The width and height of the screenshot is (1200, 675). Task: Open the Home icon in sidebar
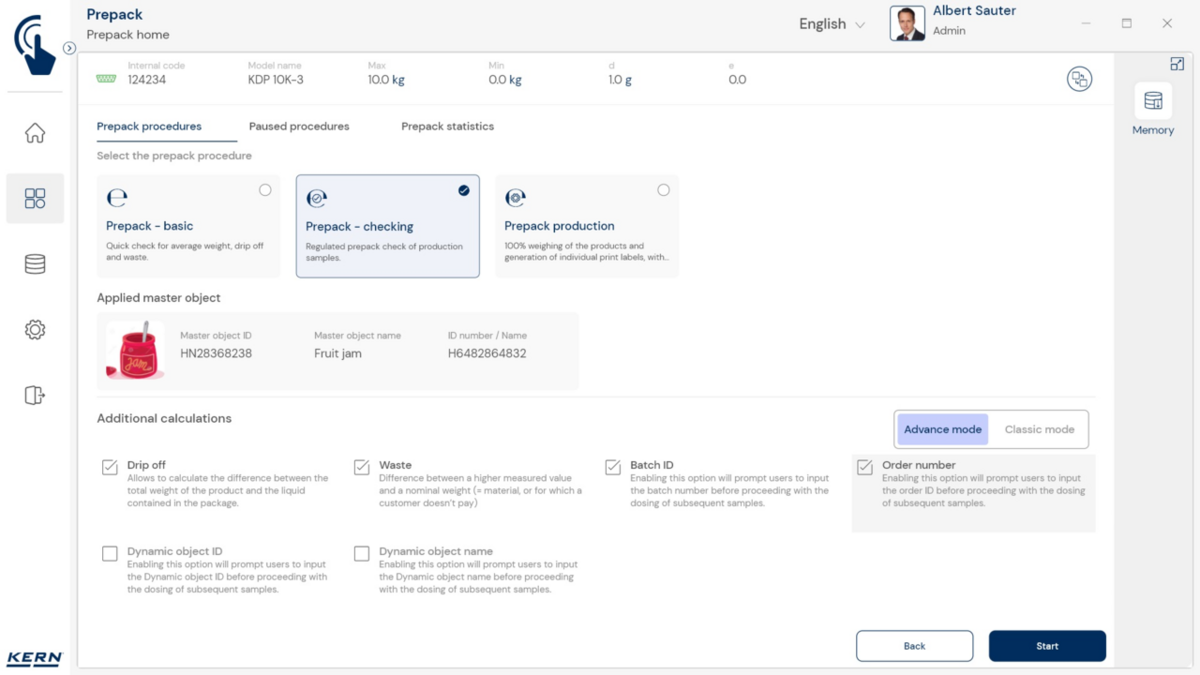pos(35,133)
